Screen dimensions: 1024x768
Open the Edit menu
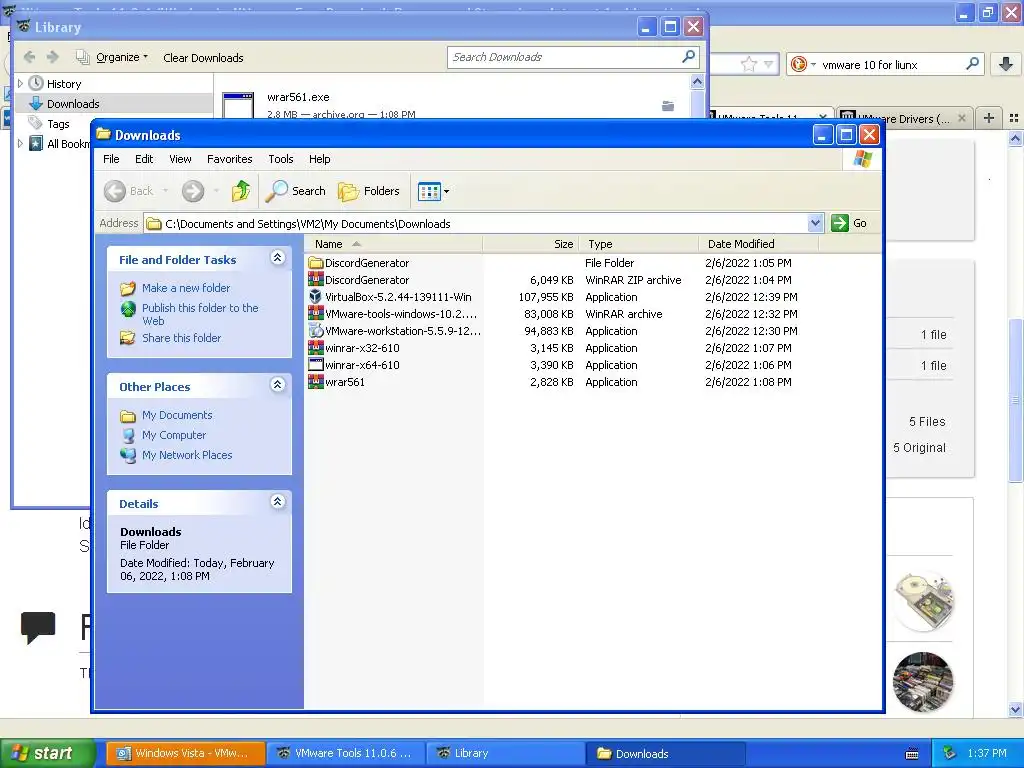(144, 159)
